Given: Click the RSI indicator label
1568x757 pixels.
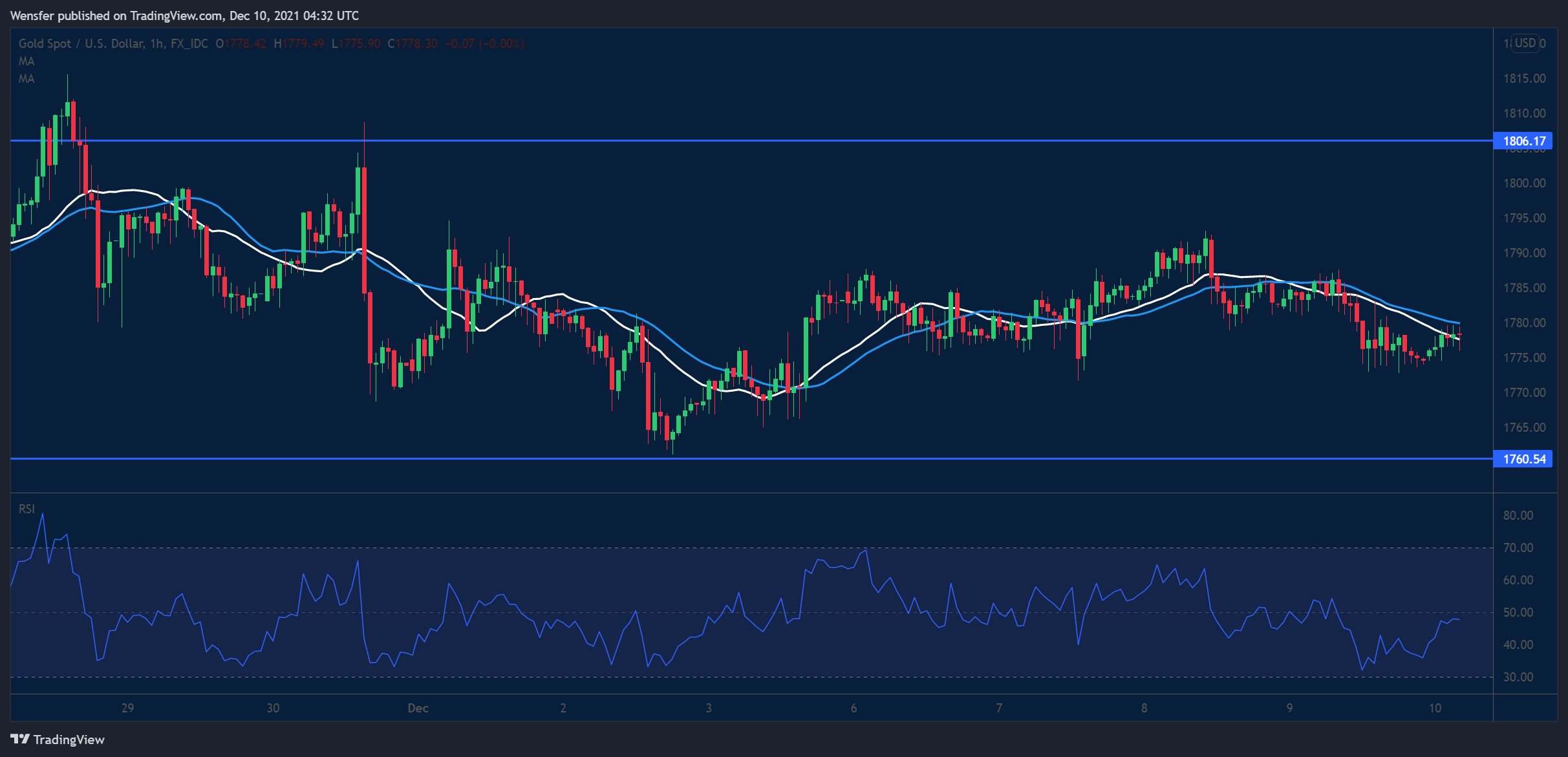Looking at the screenshot, I should click(x=27, y=508).
